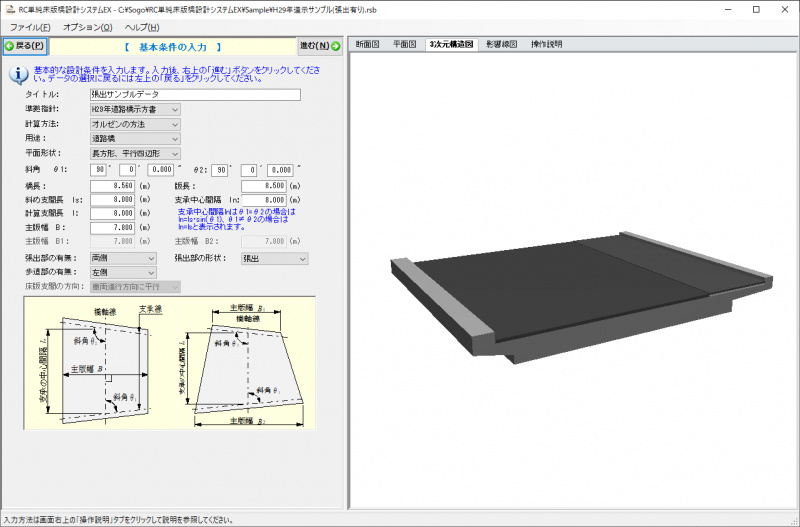Click the θ1 seconds field
The height and width of the screenshot is (527, 800).
coord(161,170)
